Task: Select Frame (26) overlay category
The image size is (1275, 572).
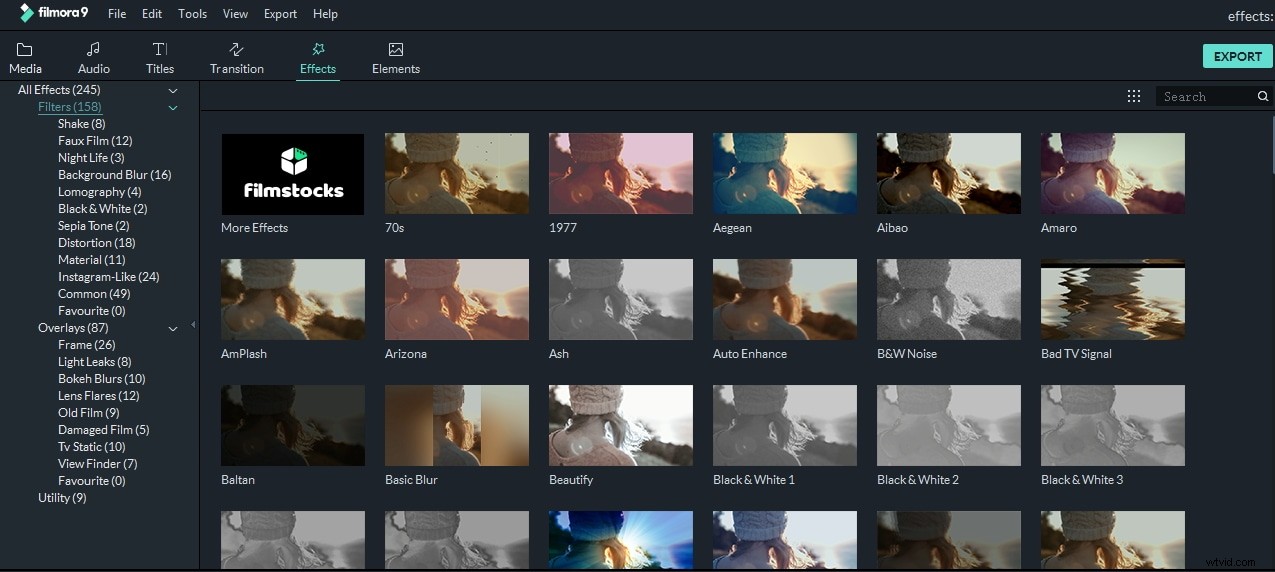Action: tap(86, 345)
